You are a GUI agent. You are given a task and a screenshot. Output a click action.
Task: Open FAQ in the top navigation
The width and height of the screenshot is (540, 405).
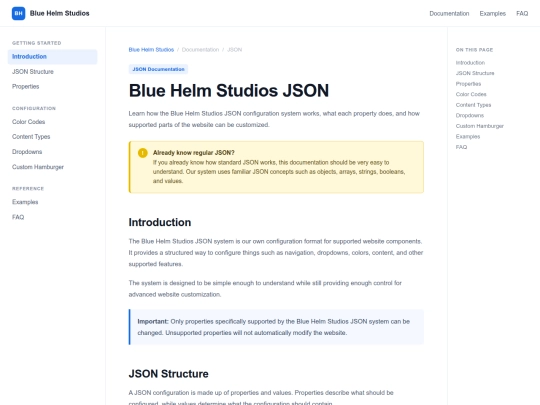point(522,13)
